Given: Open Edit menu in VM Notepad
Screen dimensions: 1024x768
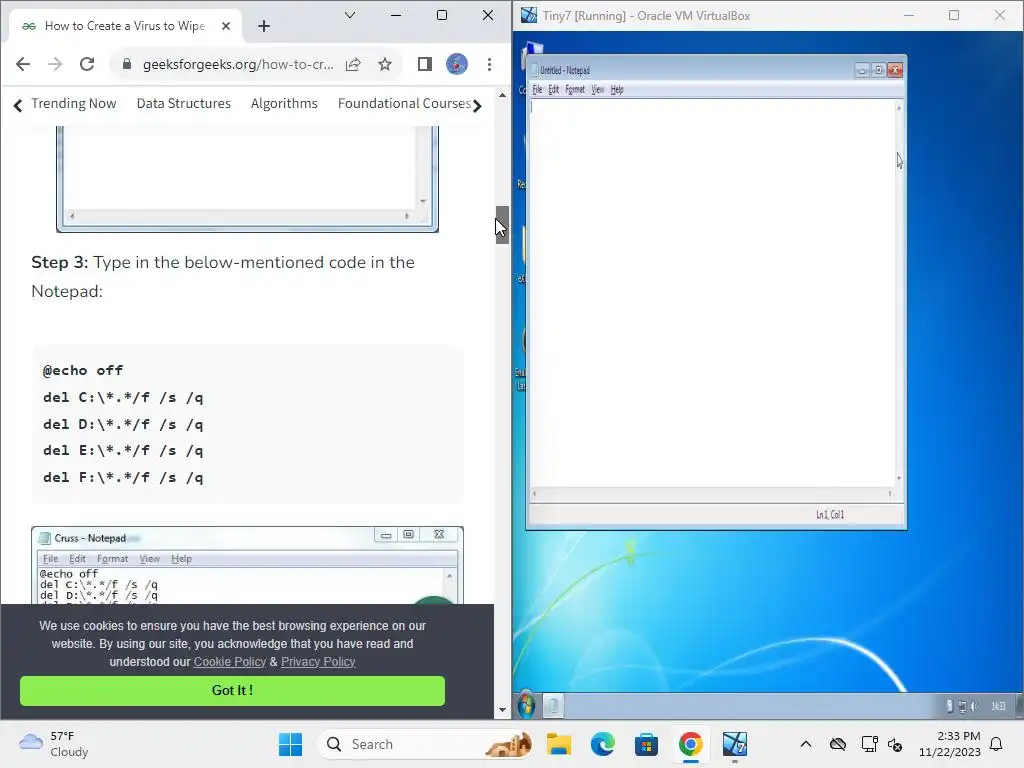Looking at the screenshot, I should [x=553, y=89].
